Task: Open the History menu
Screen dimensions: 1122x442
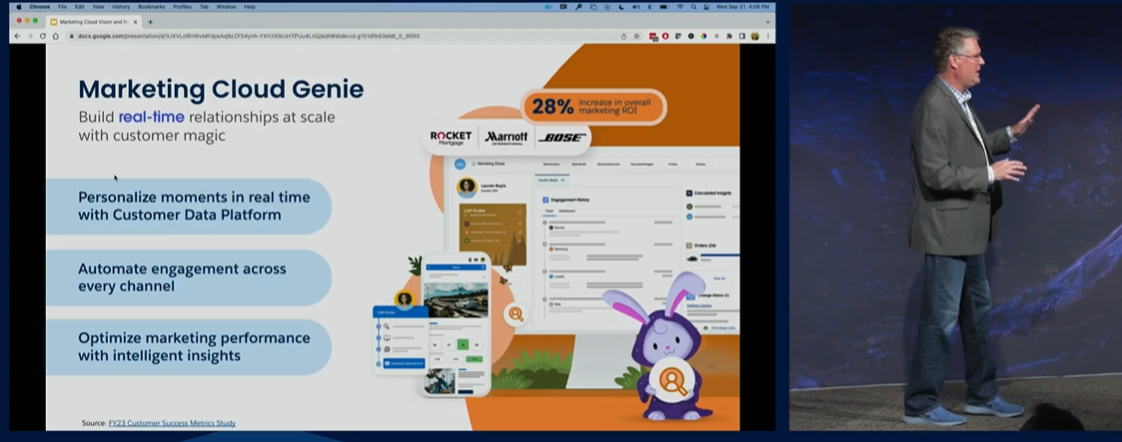Action: click(121, 6)
